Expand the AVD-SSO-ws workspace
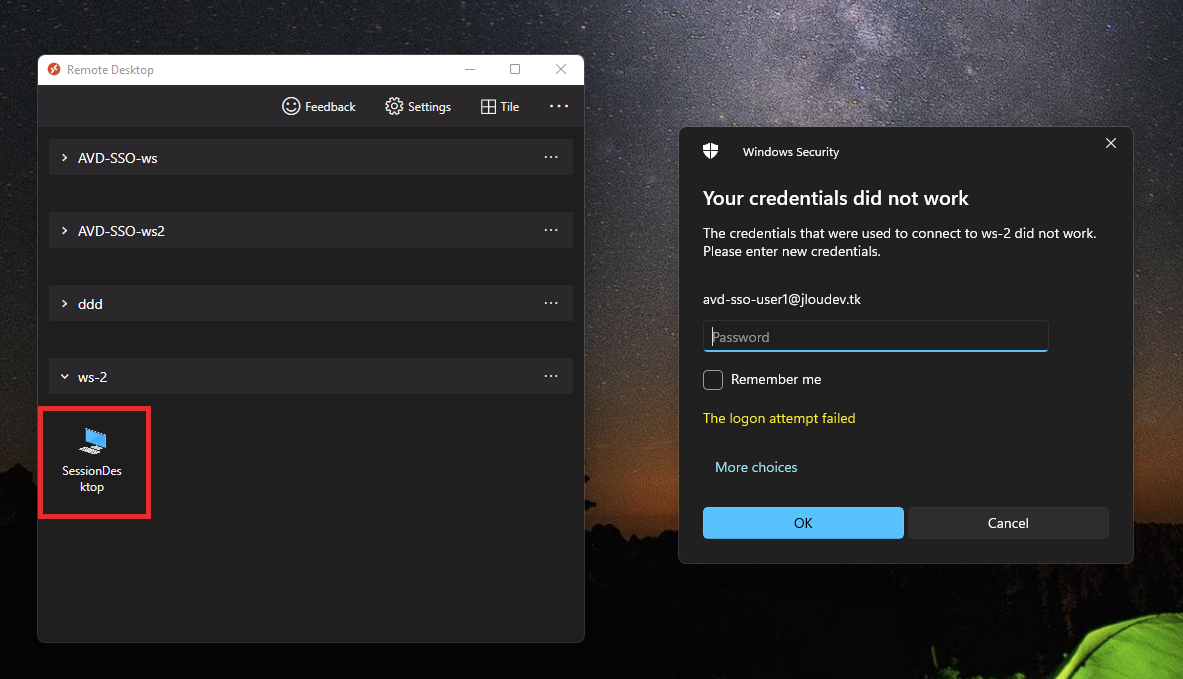Viewport: 1183px width, 679px height. [65, 158]
